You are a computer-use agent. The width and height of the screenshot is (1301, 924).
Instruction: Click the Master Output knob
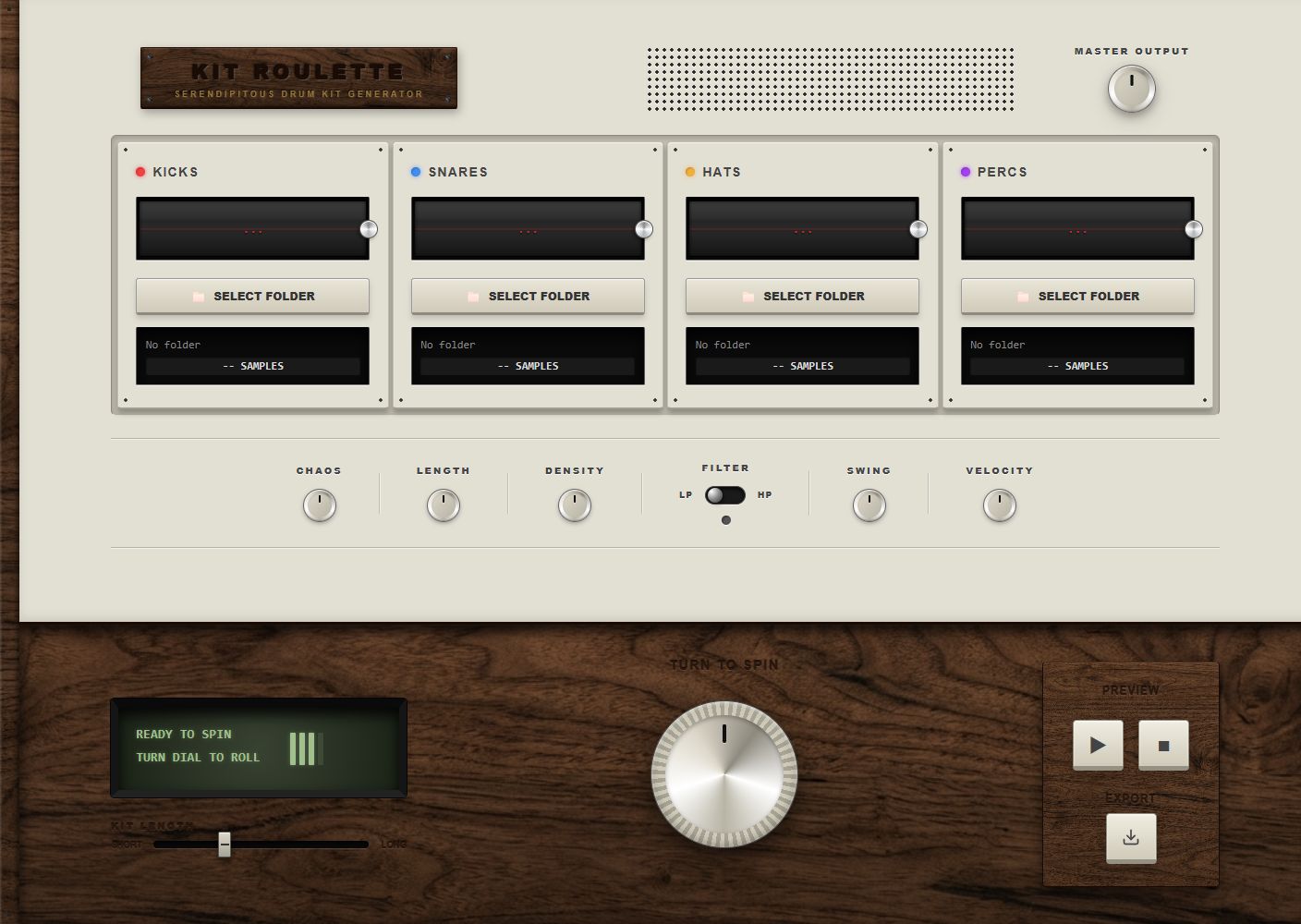1131,90
